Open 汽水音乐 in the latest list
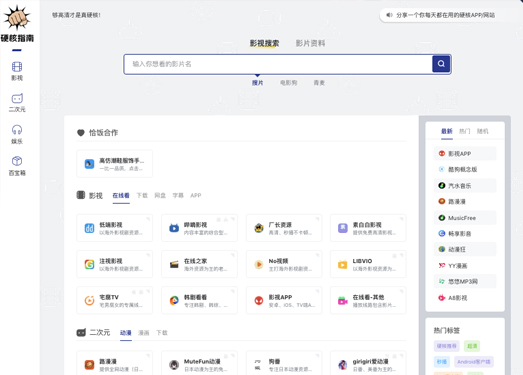This screenshot has height=375, width=523. pyautogui.click(x=465, y=185)
